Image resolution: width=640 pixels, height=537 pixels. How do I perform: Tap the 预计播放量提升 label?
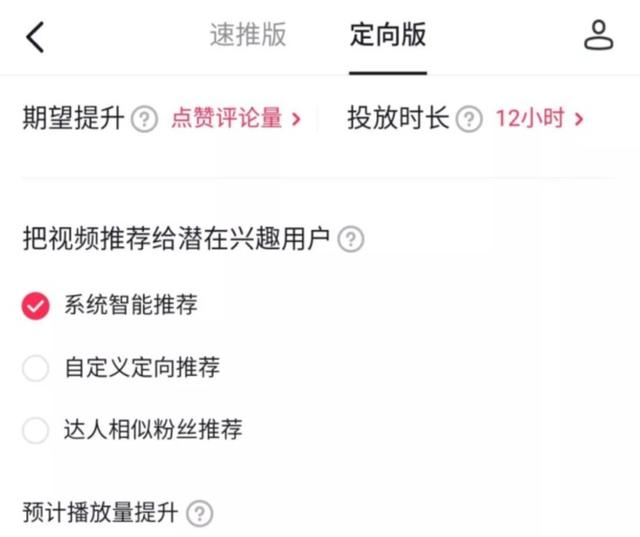99,514
